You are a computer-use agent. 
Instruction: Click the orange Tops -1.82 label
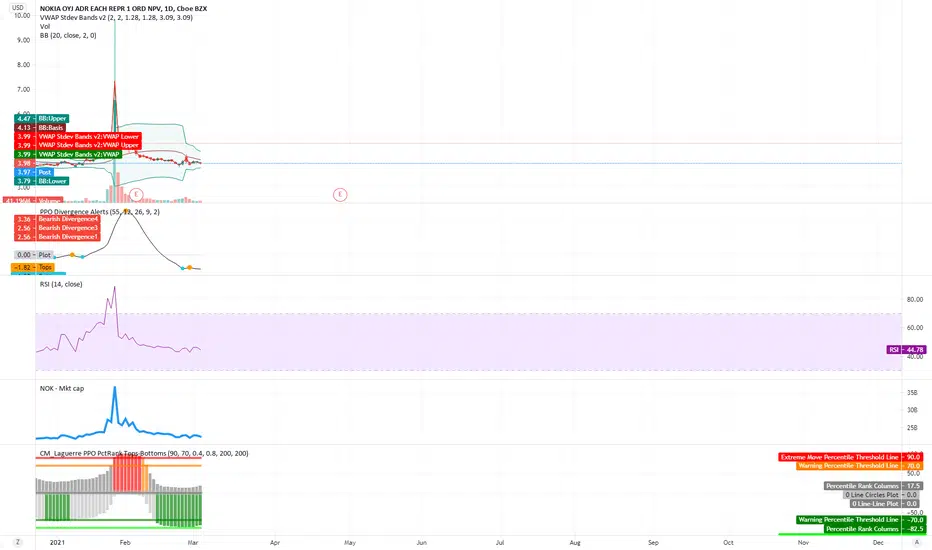pos(32,268)
